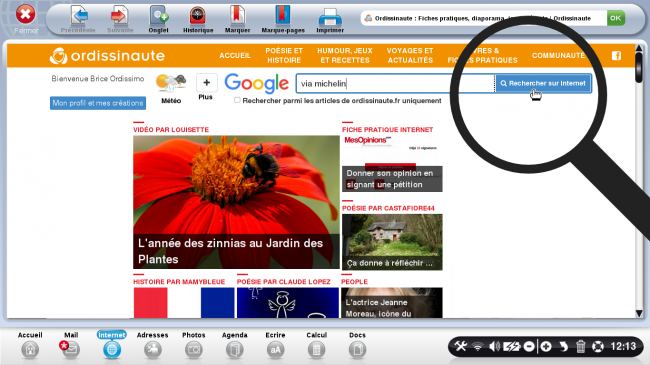Click the FICHE PRATIQUE INTERNET heading
Image resolution: width=650 pixels, height=365 pixels.
[387, 130]
